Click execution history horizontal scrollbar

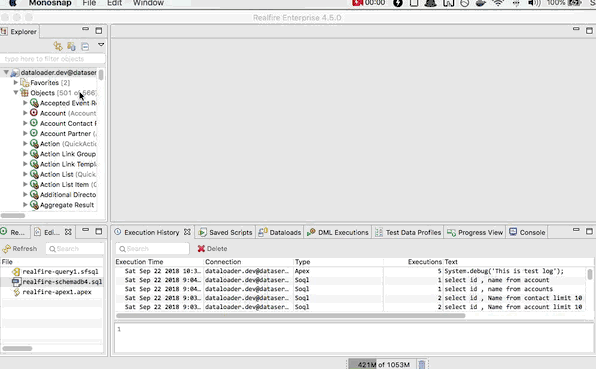[x=291, y=315]
